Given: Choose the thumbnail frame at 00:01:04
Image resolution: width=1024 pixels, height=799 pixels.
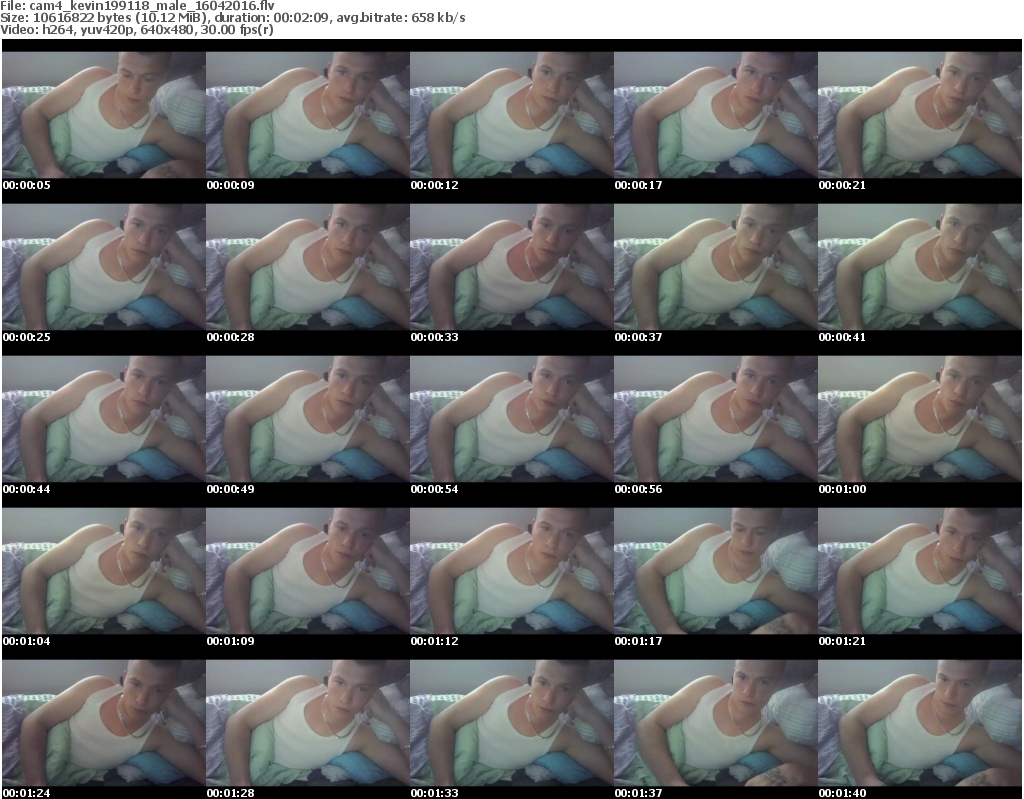Looking at the screenshot, I should pos(104,571).
